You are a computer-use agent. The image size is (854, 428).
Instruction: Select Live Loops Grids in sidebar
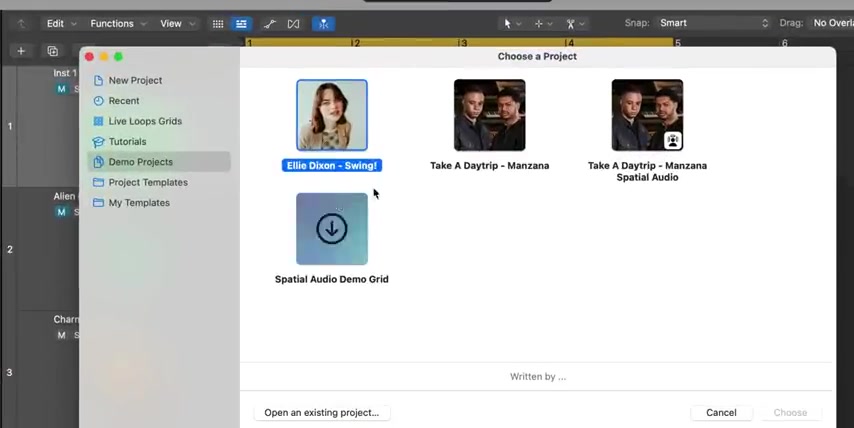[x=158, y=121]
